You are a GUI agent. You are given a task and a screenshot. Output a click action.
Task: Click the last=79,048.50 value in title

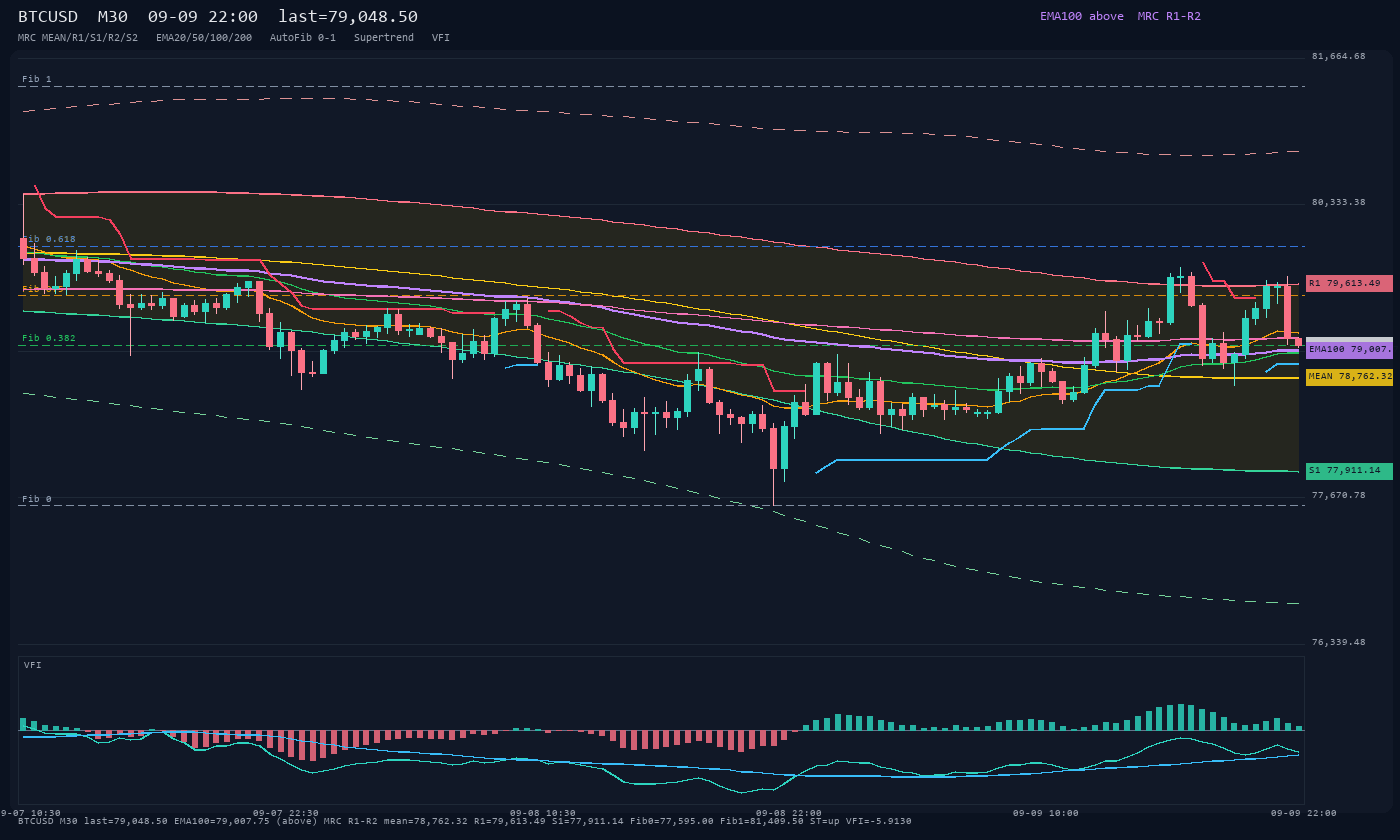pos(348,16)
